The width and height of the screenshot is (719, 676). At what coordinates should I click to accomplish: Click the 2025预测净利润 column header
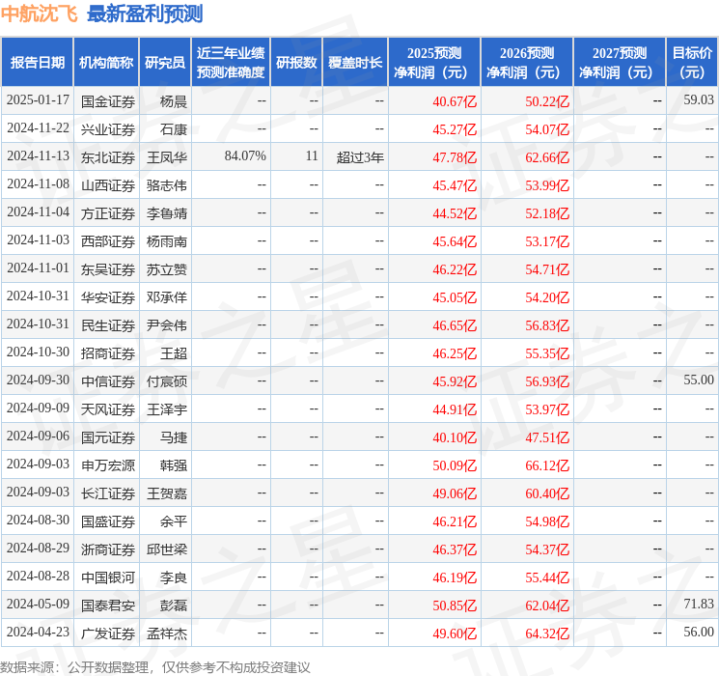tap(434, 62)
